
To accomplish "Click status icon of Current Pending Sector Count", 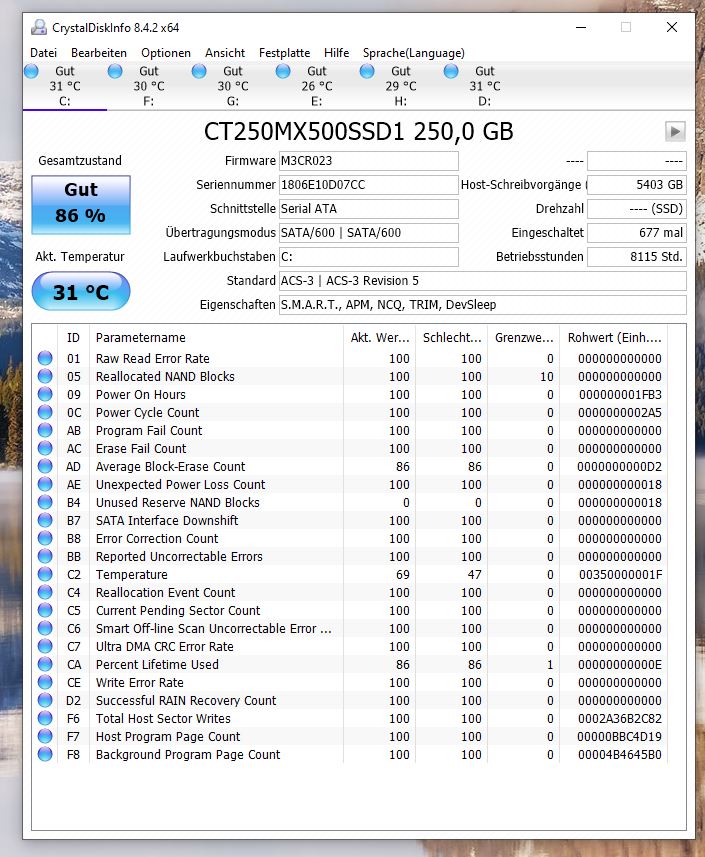I will (45, 611).
